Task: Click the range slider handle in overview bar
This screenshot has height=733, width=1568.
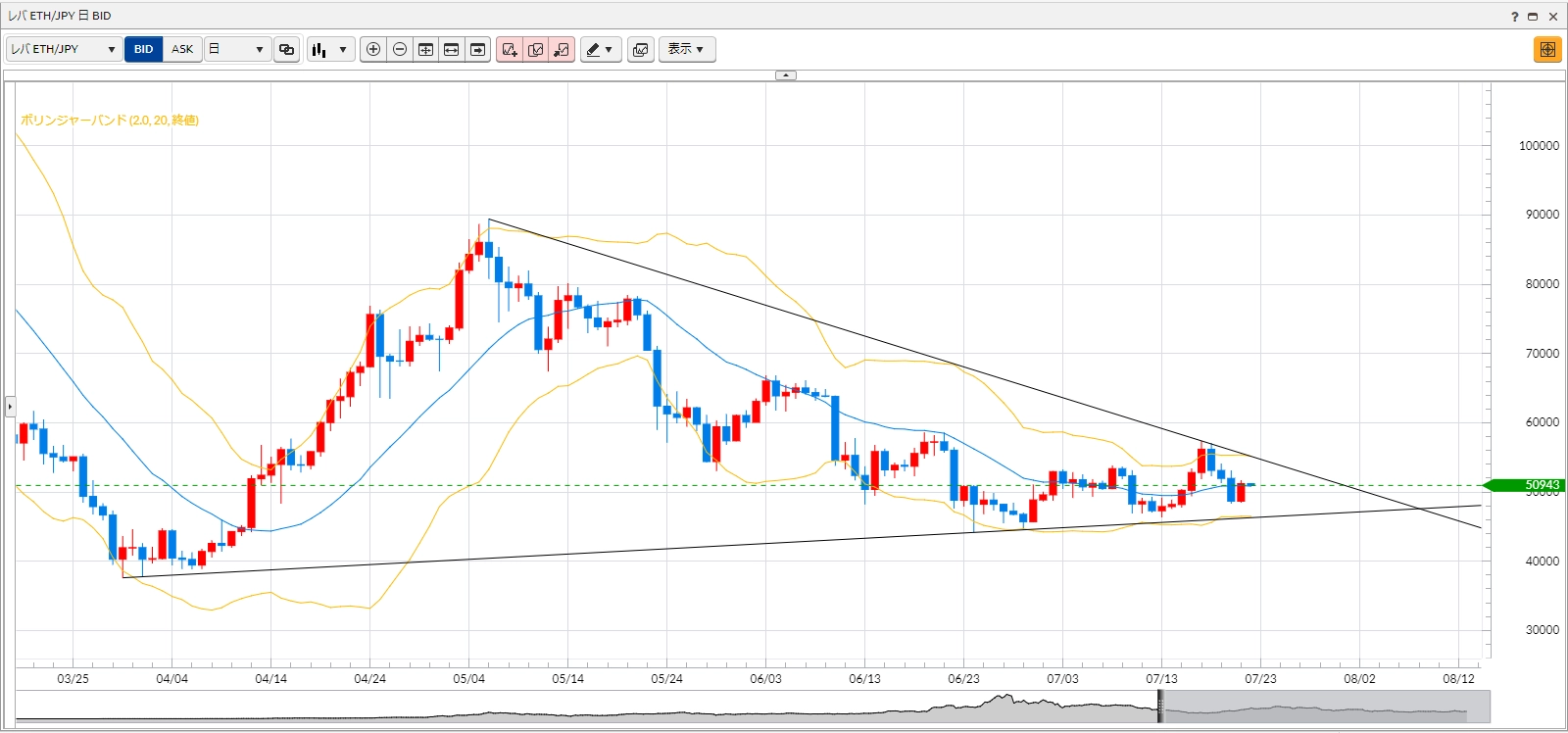Action: point(1160,706)
